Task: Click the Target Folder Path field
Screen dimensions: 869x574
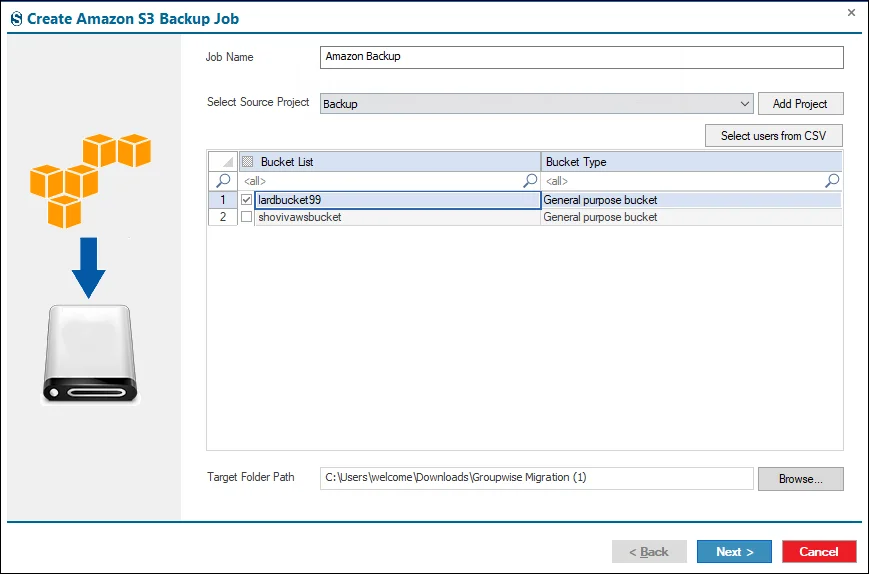Action: click(x=536, y=478)
